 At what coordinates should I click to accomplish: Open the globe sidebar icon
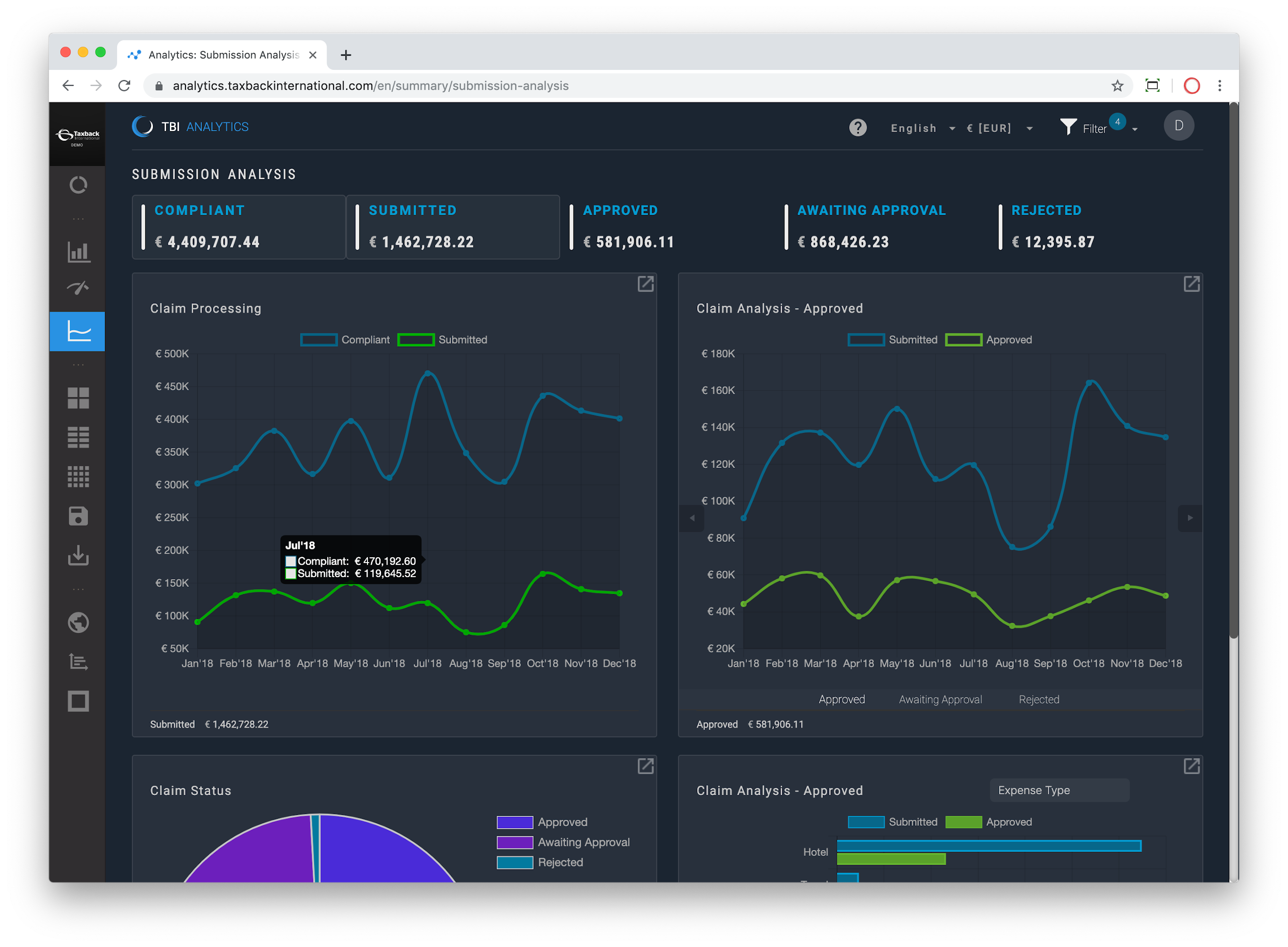(x=78, y=623)
